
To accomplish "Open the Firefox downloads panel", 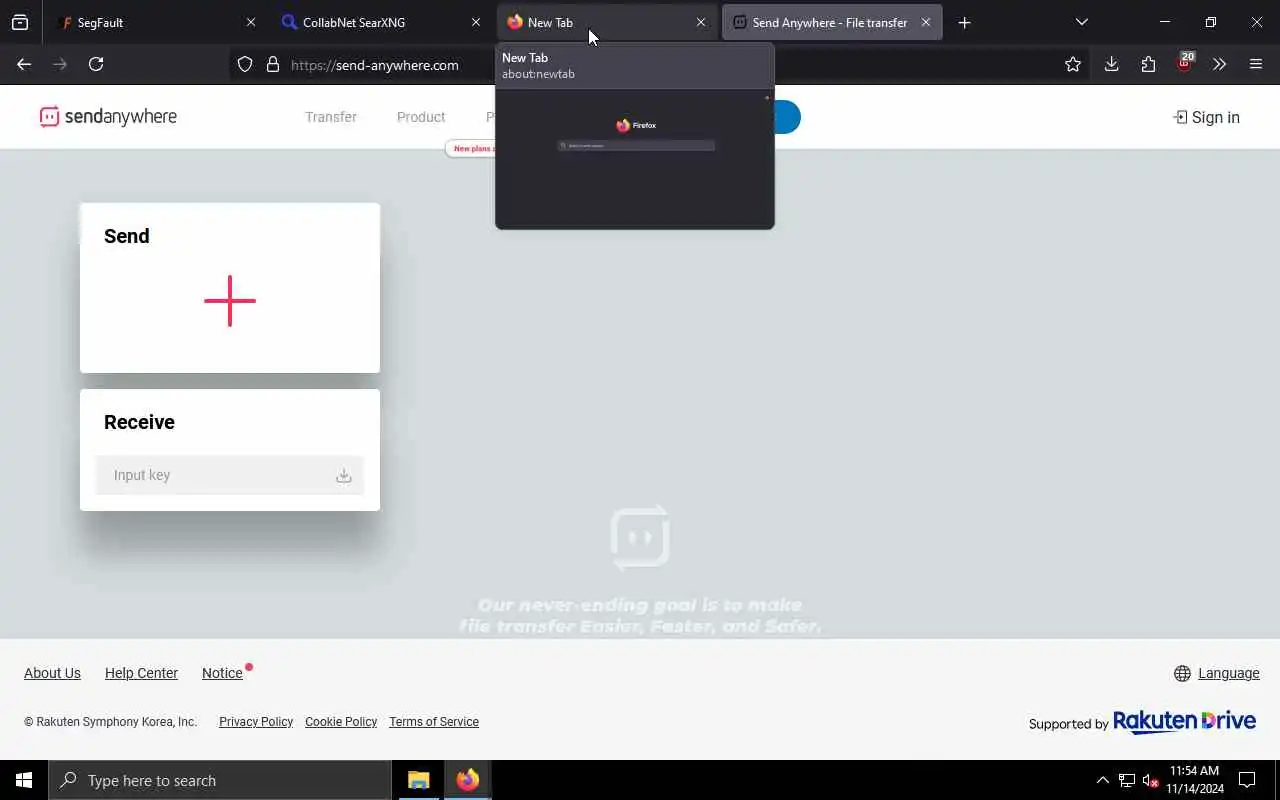I will click(x=1111, y=64).
